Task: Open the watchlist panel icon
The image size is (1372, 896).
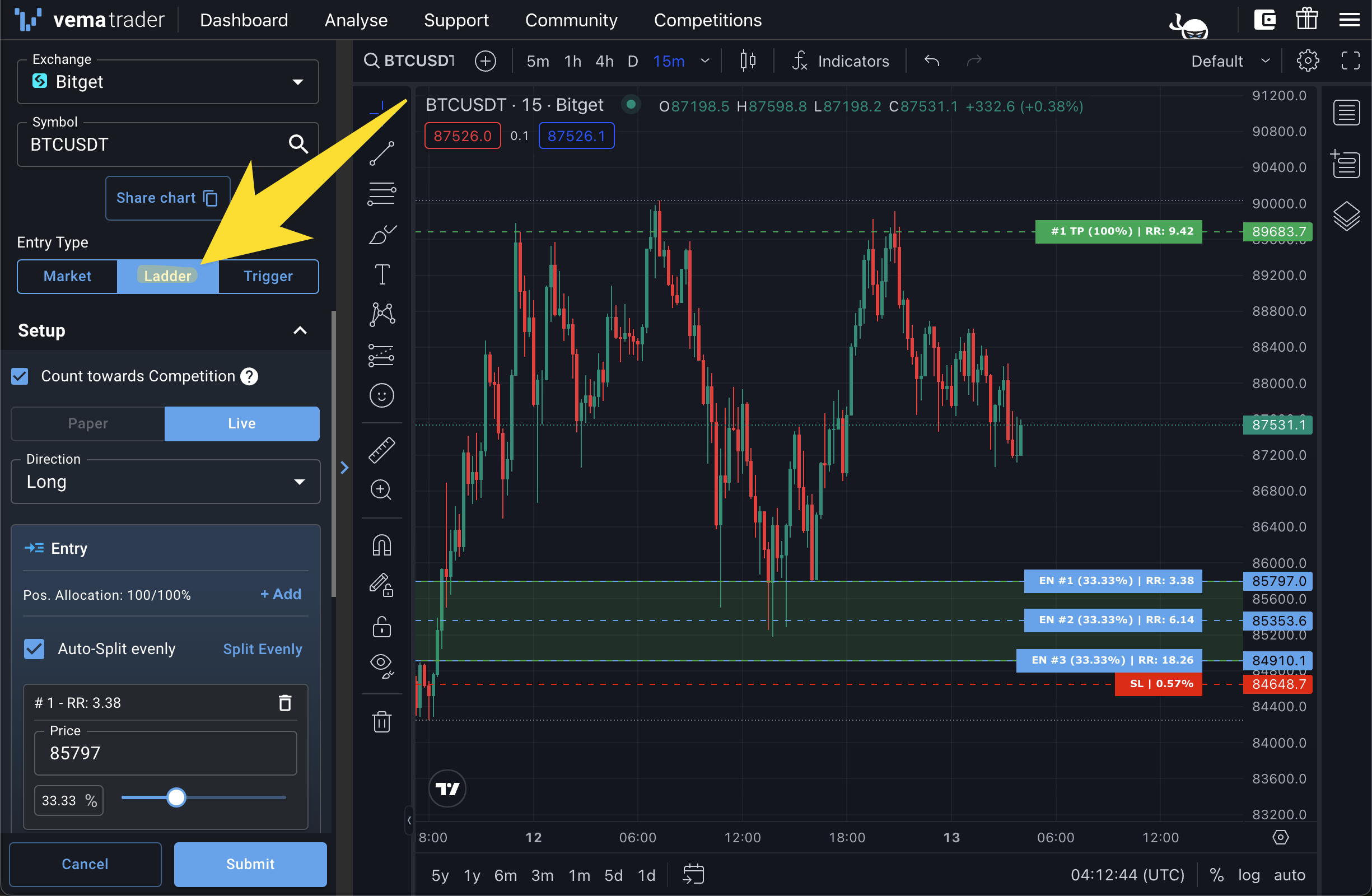Action: coord(1347,113)
